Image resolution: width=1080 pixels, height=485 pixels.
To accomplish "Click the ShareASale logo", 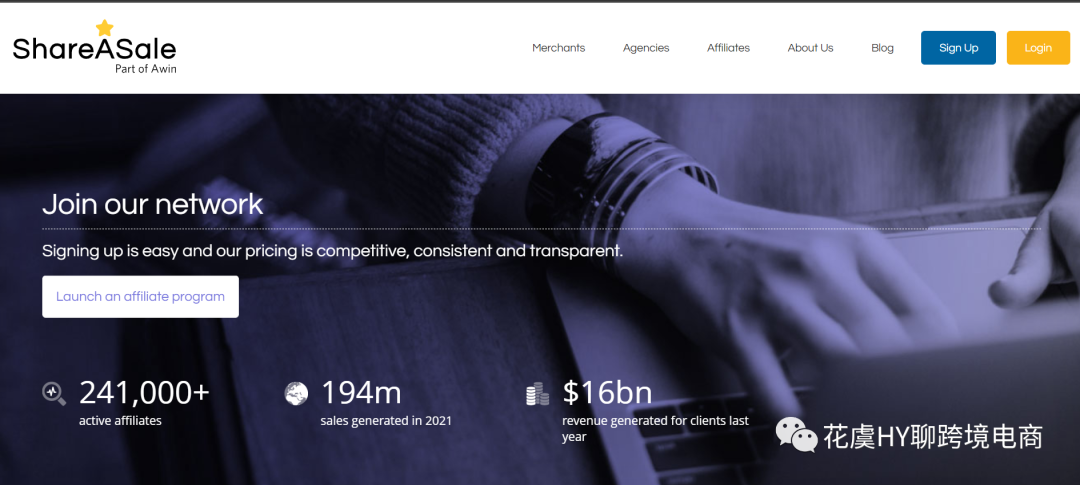I will coord(94,49).
